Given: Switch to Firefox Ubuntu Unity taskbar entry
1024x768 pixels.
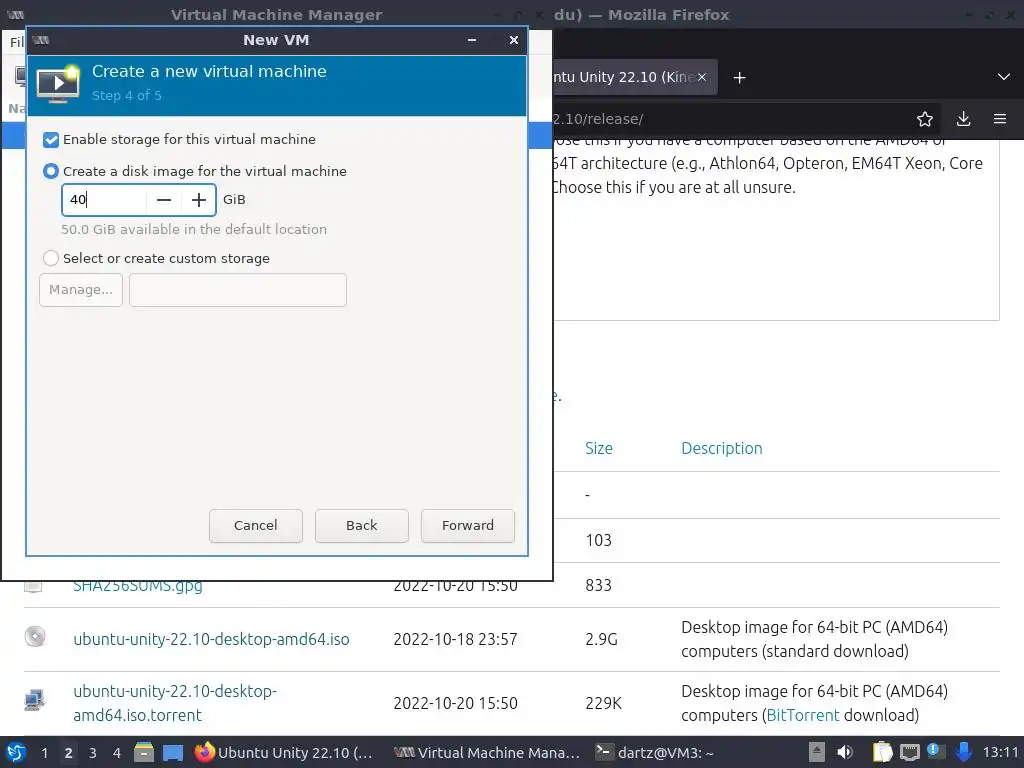Looking at the screenshot, I should click(284, 752).
